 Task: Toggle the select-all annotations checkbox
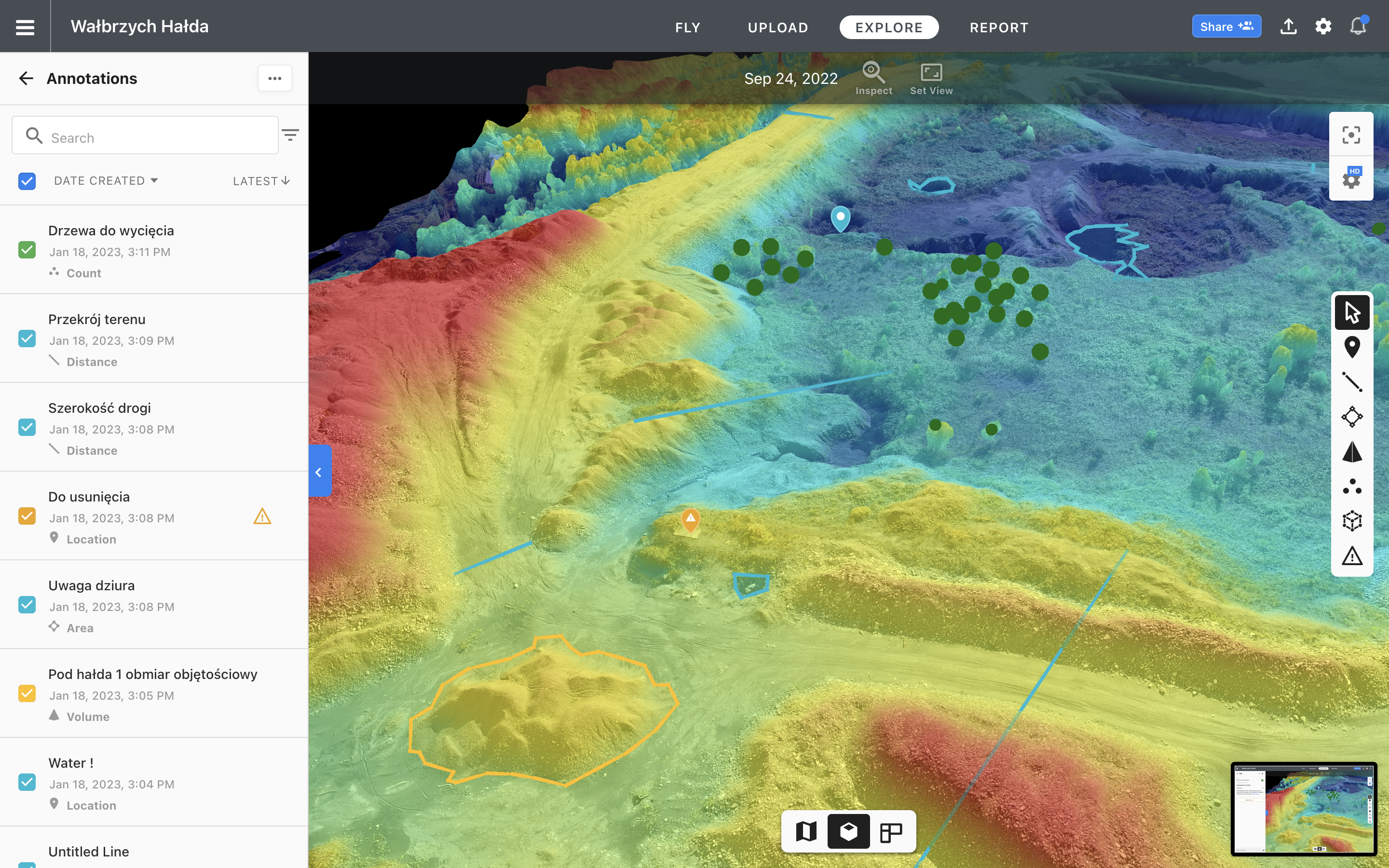click(x=27, y=181)
